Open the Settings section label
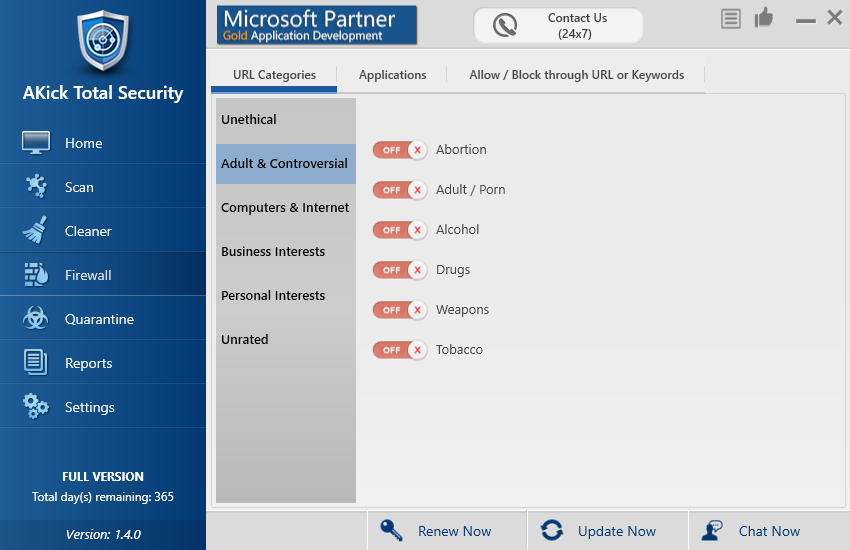The image size is (850, 550). [x=89, y=407]
